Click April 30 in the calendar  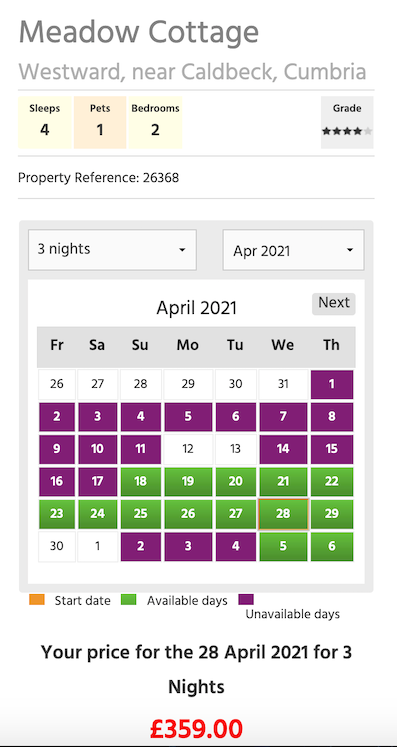pyautogui.click(x=57, y=546)
